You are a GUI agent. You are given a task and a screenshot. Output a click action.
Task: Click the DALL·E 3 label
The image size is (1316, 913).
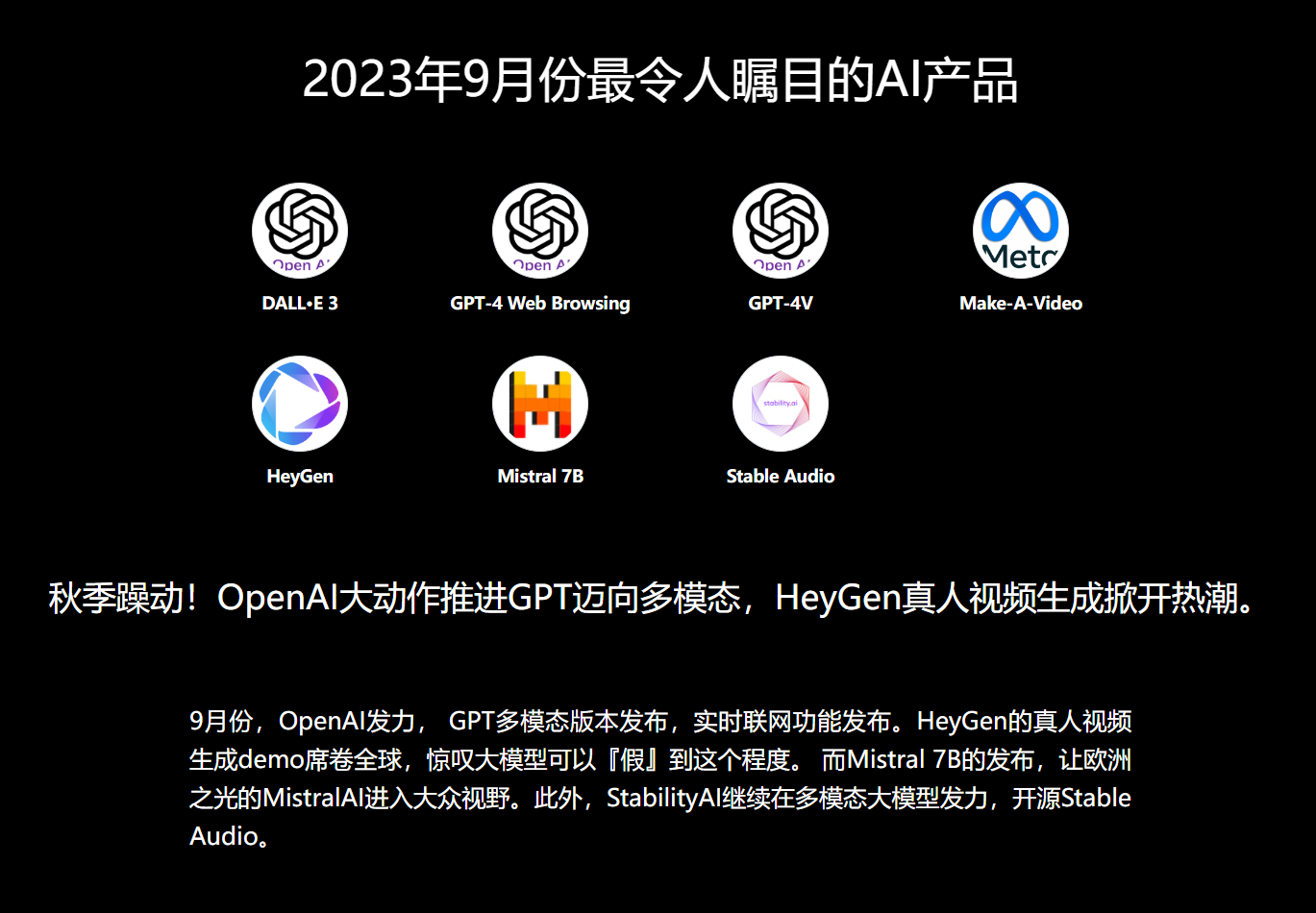click(300, 303)
